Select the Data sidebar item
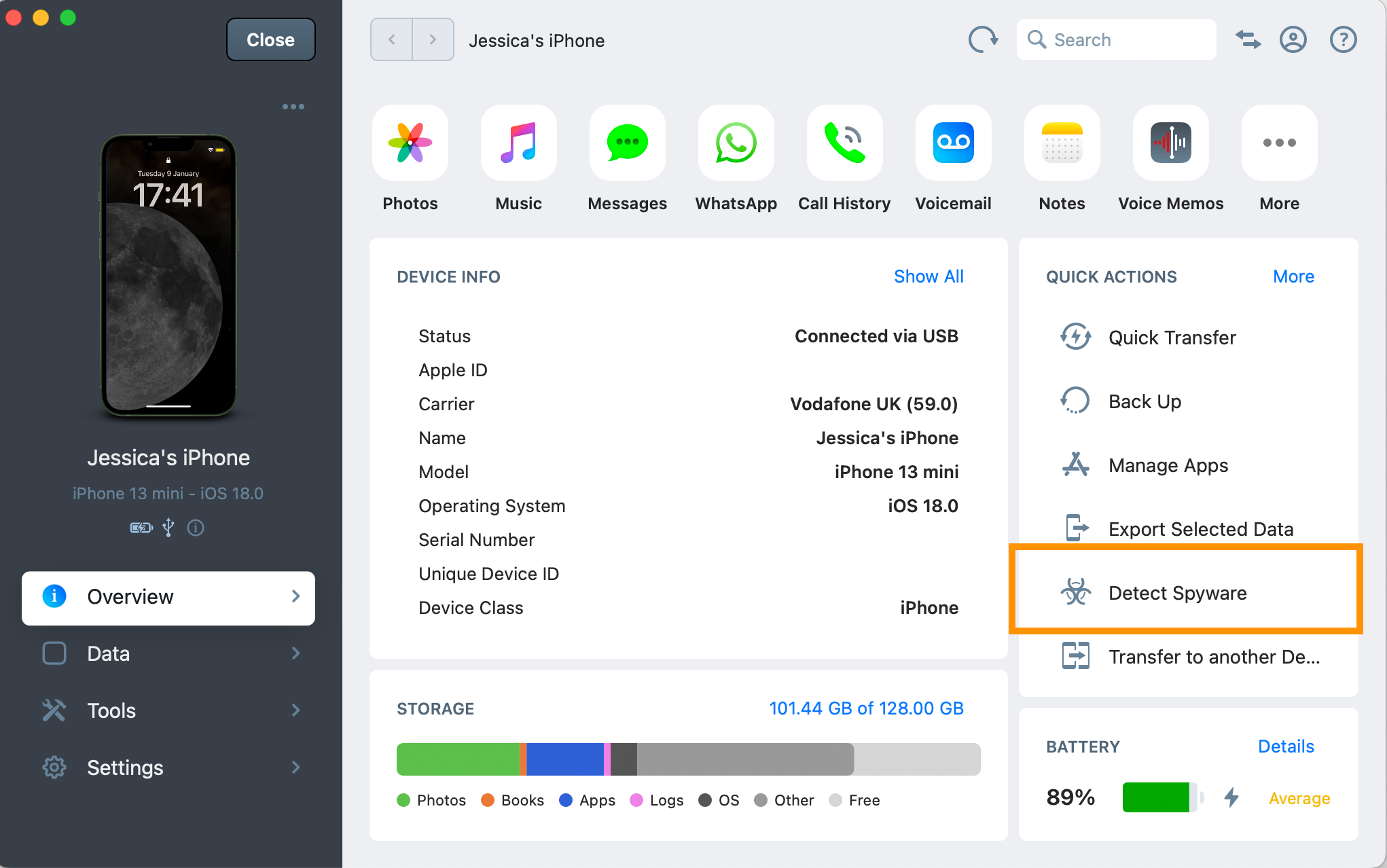 pyautogui.click(x=168, y=653)
